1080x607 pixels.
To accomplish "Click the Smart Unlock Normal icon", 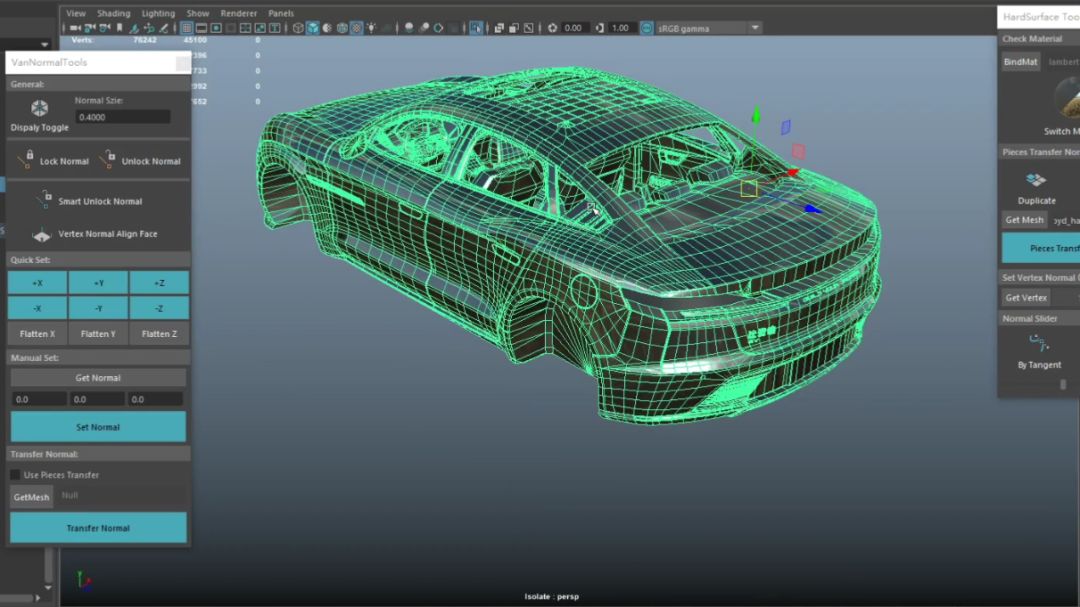I will point(43,200).
